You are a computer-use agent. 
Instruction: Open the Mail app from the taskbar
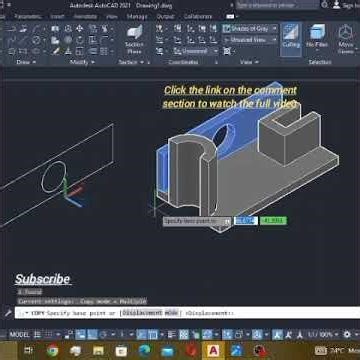pos(168,350)
